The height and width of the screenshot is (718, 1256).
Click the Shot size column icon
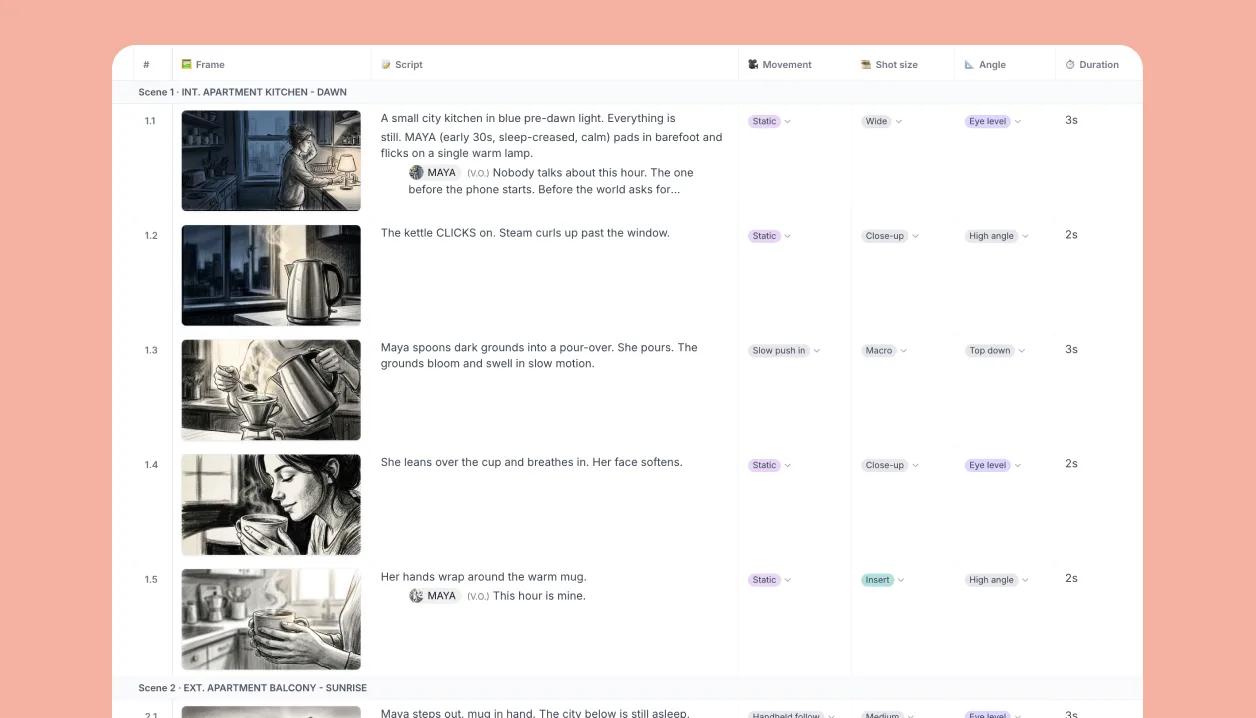(866, 64)
